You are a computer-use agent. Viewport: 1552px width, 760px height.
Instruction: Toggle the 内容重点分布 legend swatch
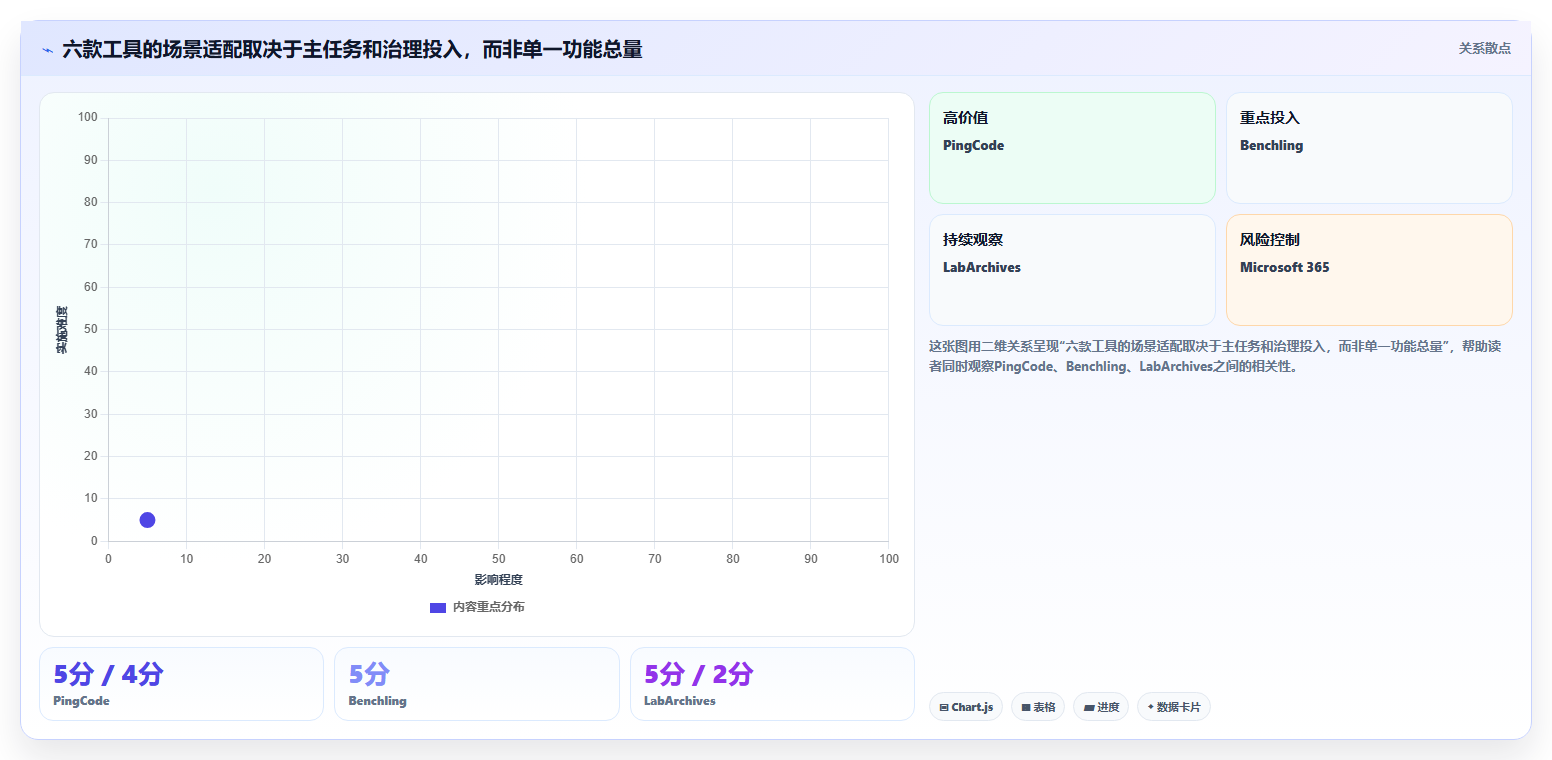click(438, 608)
